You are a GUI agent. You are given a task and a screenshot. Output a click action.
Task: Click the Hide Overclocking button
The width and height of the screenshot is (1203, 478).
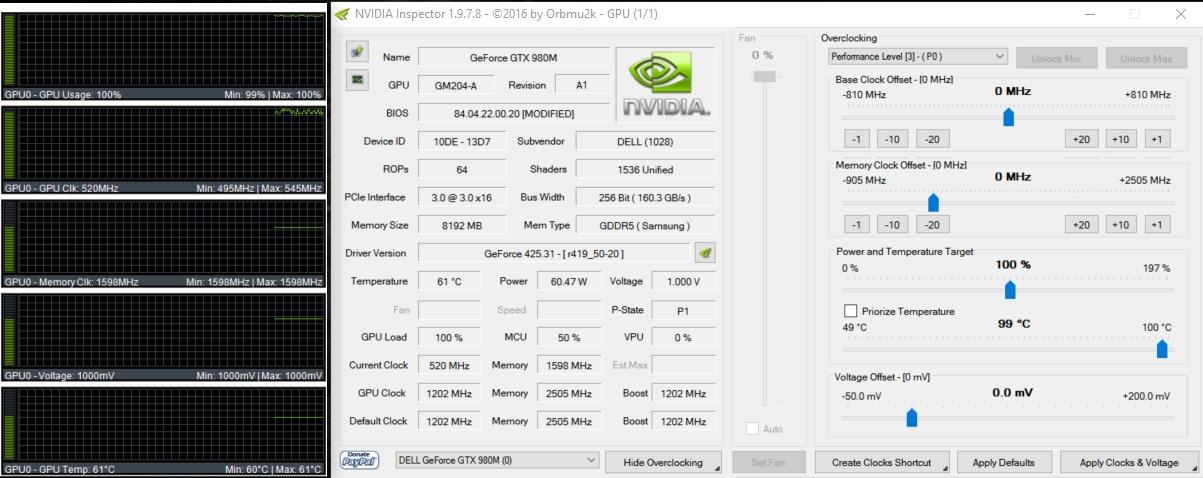point(663,462)
